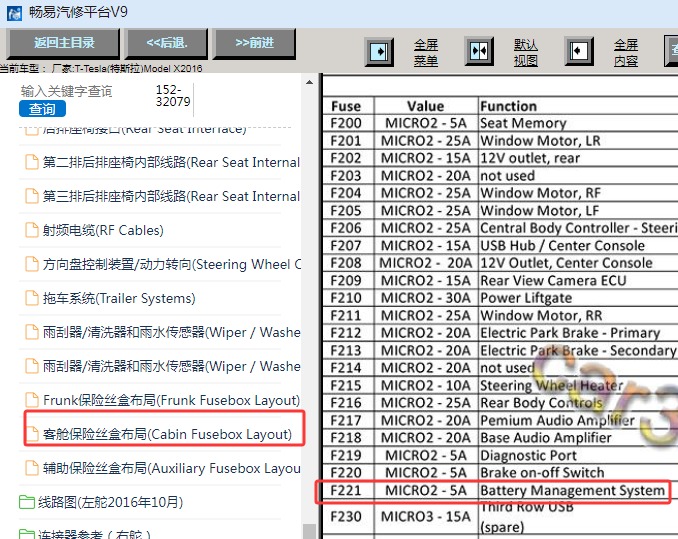The image size is (678, 539).
Task: Open Auxiliary Fusebox Layout document icon
Action: pos(32,468)
